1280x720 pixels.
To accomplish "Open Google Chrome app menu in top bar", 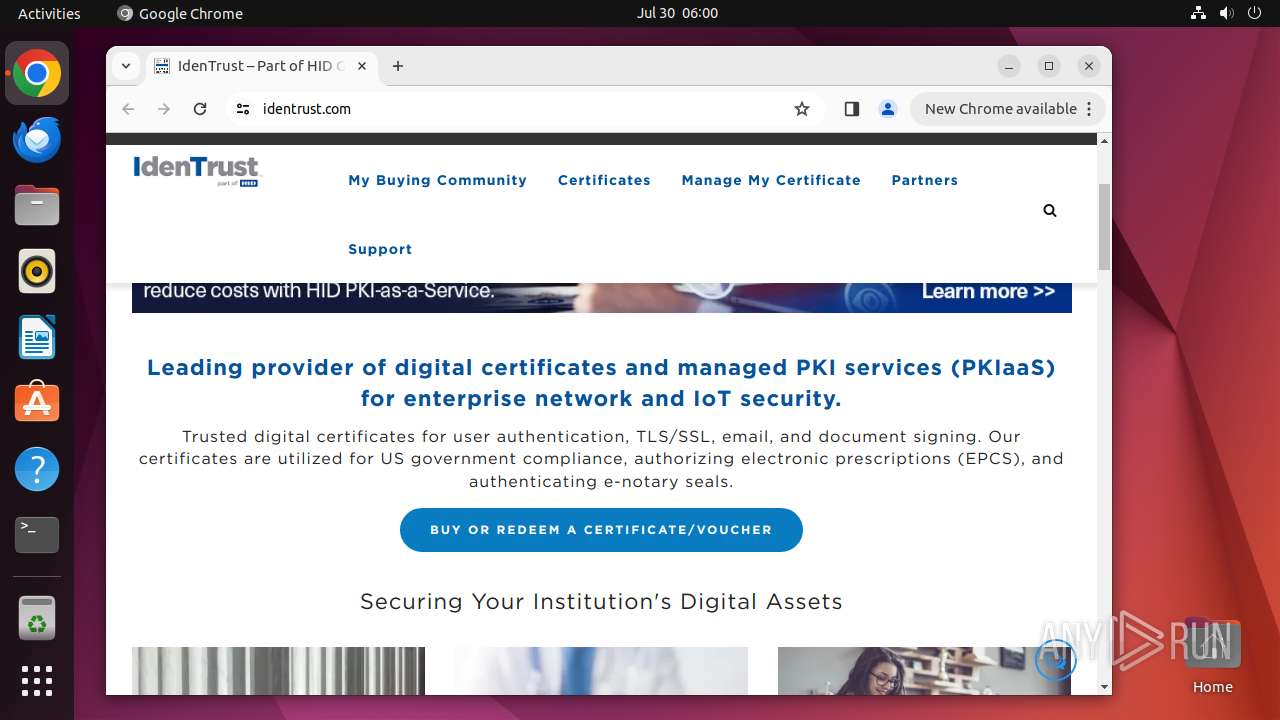I will coord(180,13).
